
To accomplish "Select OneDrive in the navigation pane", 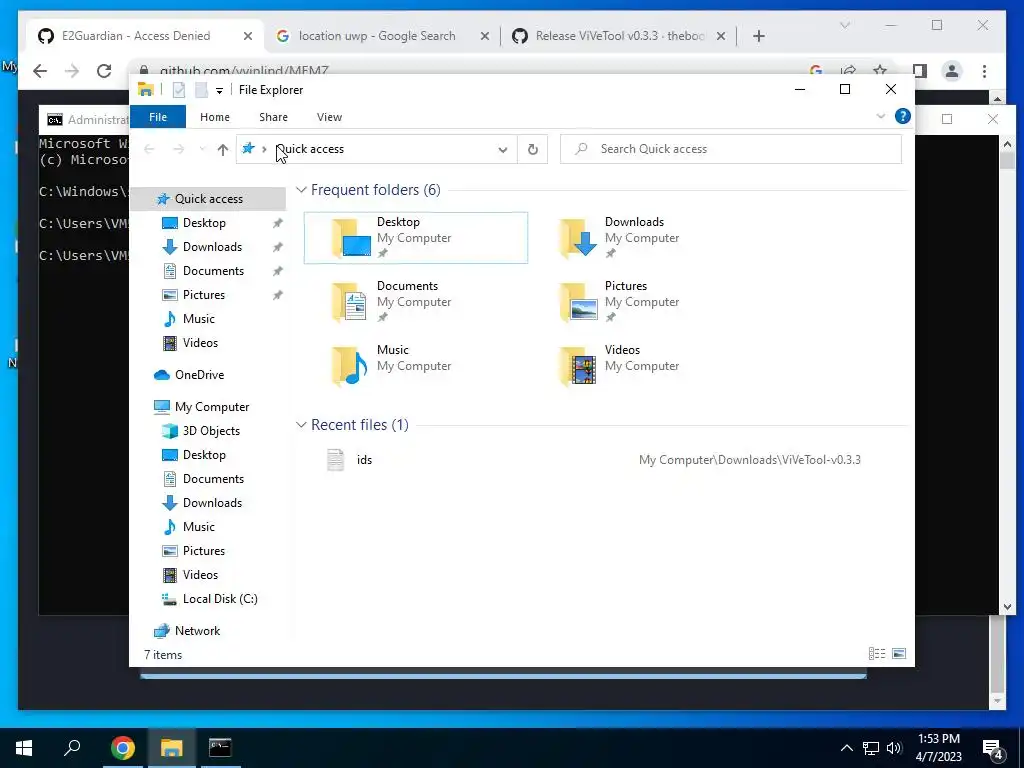I will (x=199, y=375).
